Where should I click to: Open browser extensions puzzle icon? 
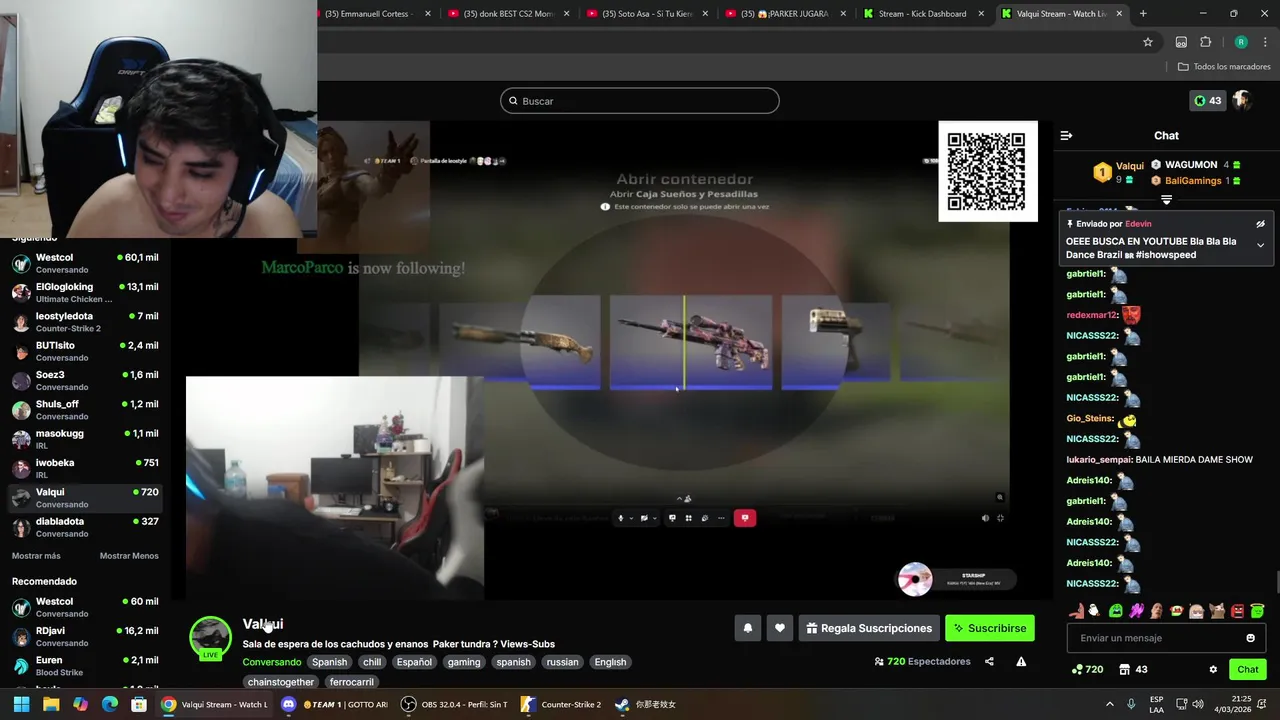tap(1205, 42)
